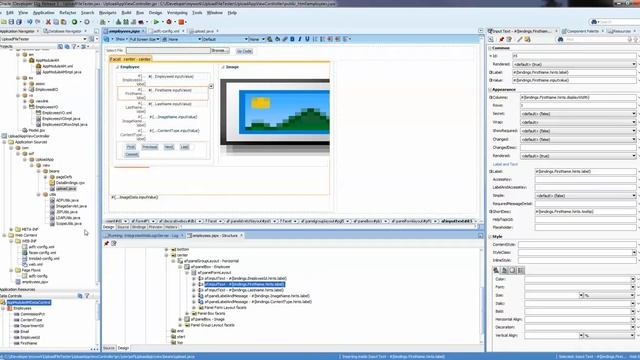
Task: Click the first style tab icon above Color
Action: pyautogui.click(x=496, y=270)
